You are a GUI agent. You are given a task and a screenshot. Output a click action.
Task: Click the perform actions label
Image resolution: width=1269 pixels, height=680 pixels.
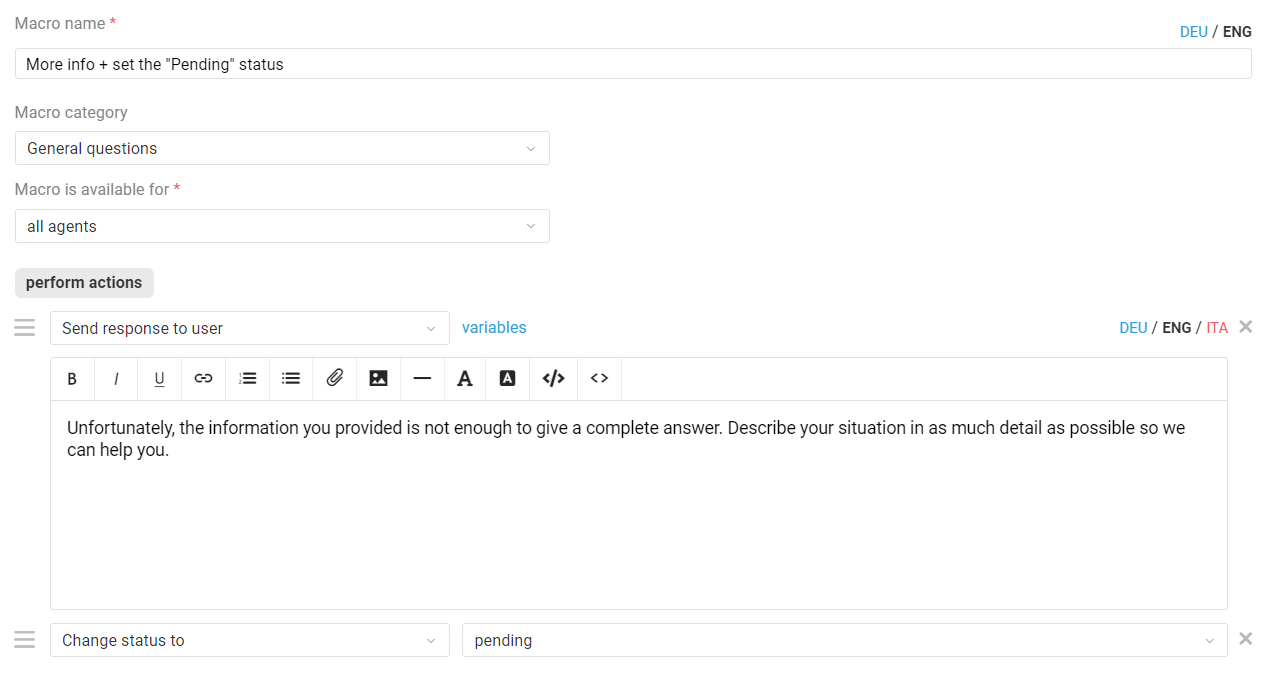pyautogui.click(x=84, y=282)
